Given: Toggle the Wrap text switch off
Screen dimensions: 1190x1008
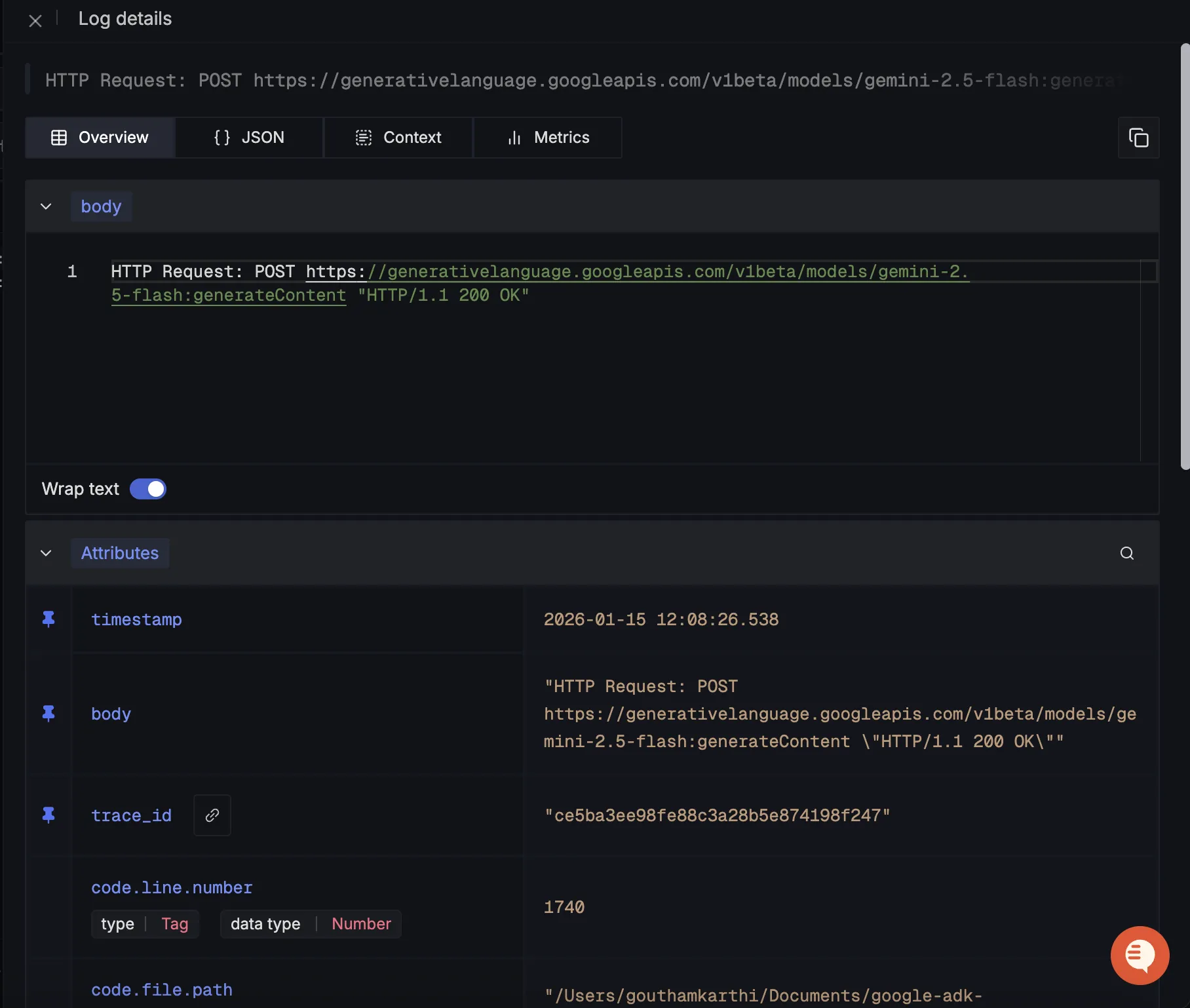Looking at the screenshot, I should click(x=148, y=489).
